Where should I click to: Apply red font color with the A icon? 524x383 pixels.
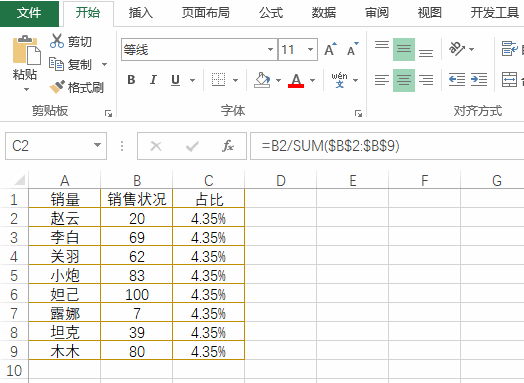(x=296, y=80)
